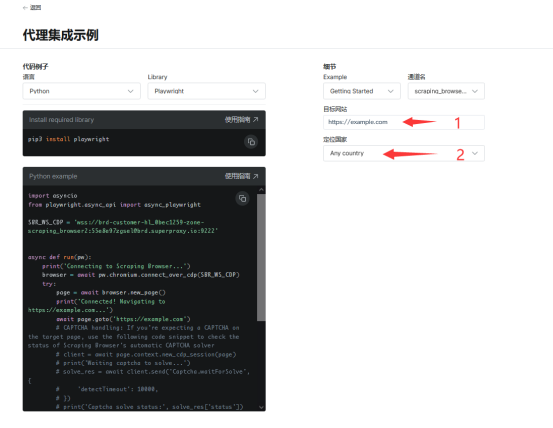Open the Any country dropdown

(x=404, y=153)
